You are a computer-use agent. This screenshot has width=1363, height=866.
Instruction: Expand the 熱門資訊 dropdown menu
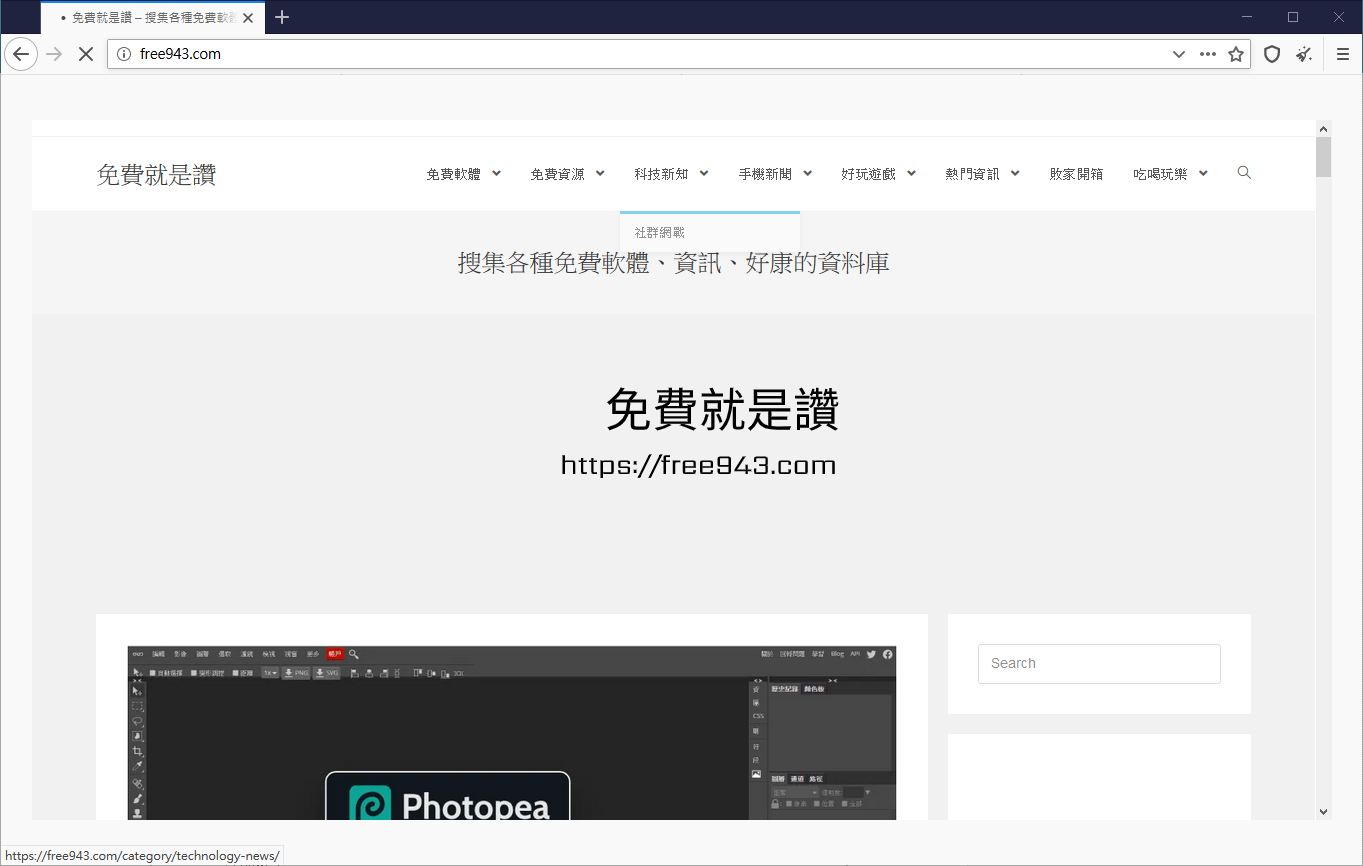pos(975,173)
